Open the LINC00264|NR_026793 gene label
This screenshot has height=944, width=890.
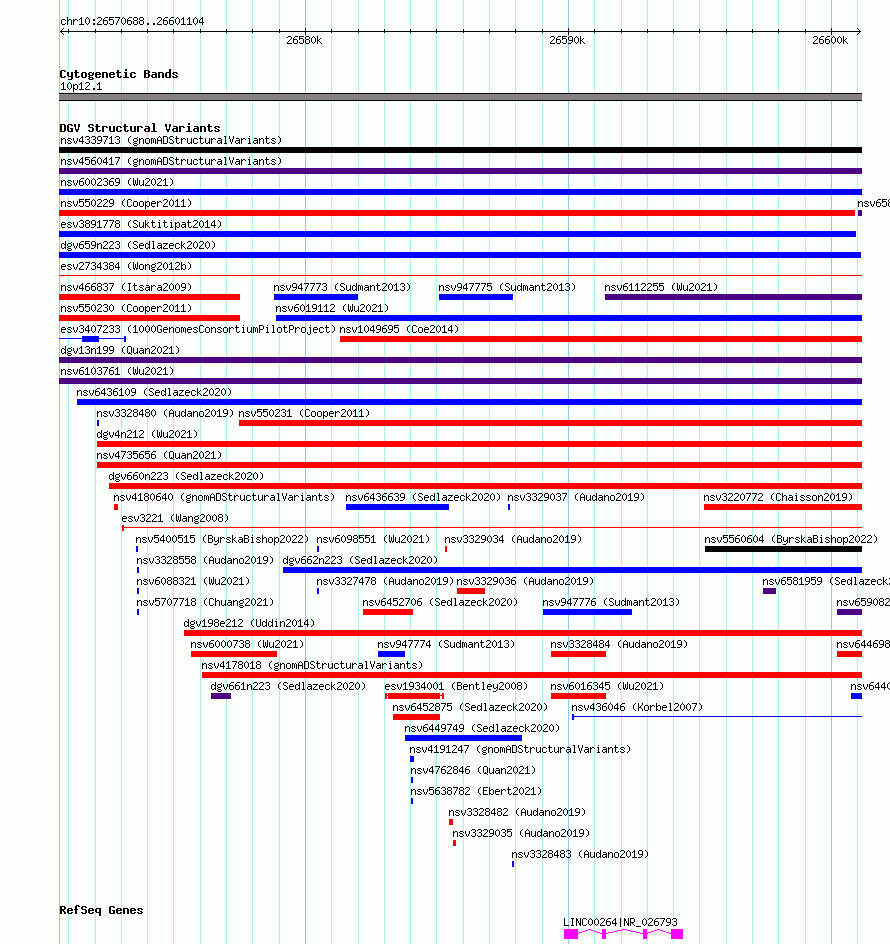coord(620,924)
